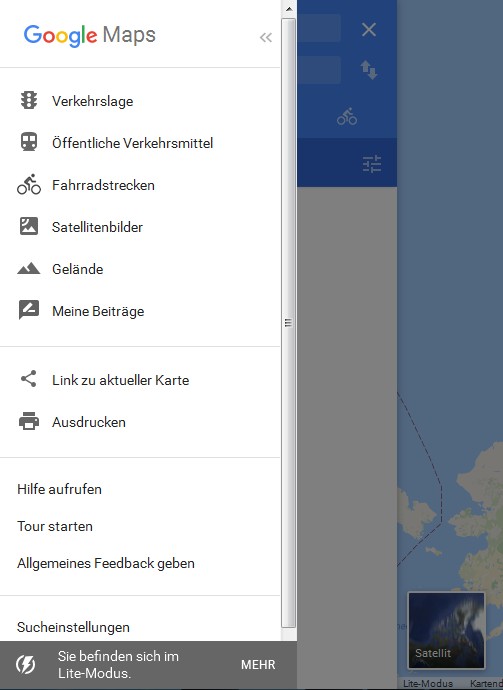Open Sucheinstellungen
The width and height of the screenshot is (503, 690).
pos(73,627)
